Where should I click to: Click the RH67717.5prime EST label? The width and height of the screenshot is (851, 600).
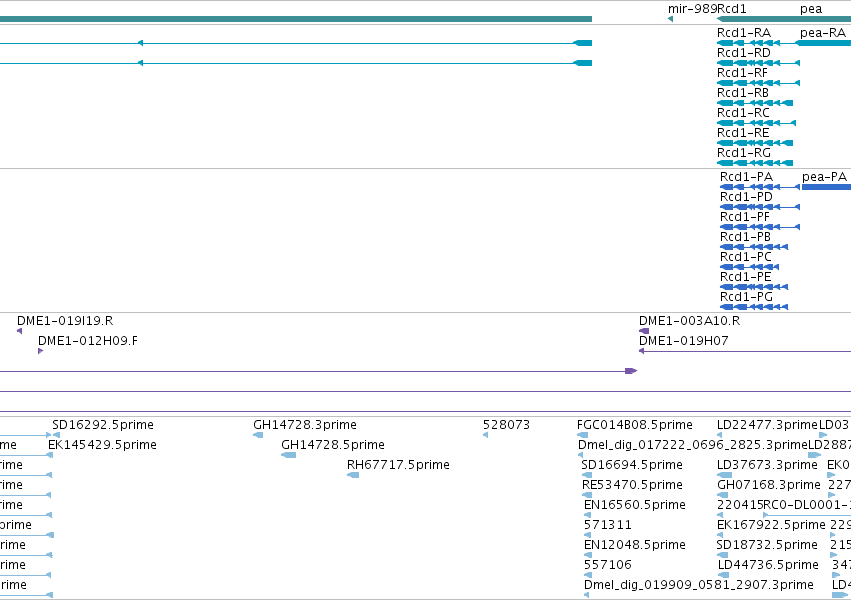coord(398,465)
